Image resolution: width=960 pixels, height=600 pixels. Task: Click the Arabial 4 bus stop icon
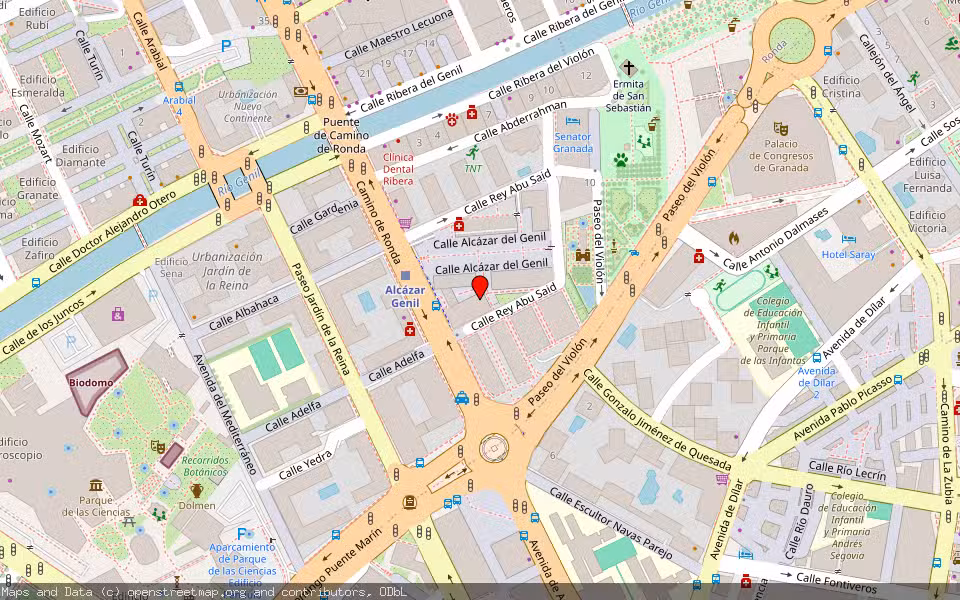(179, 88)
